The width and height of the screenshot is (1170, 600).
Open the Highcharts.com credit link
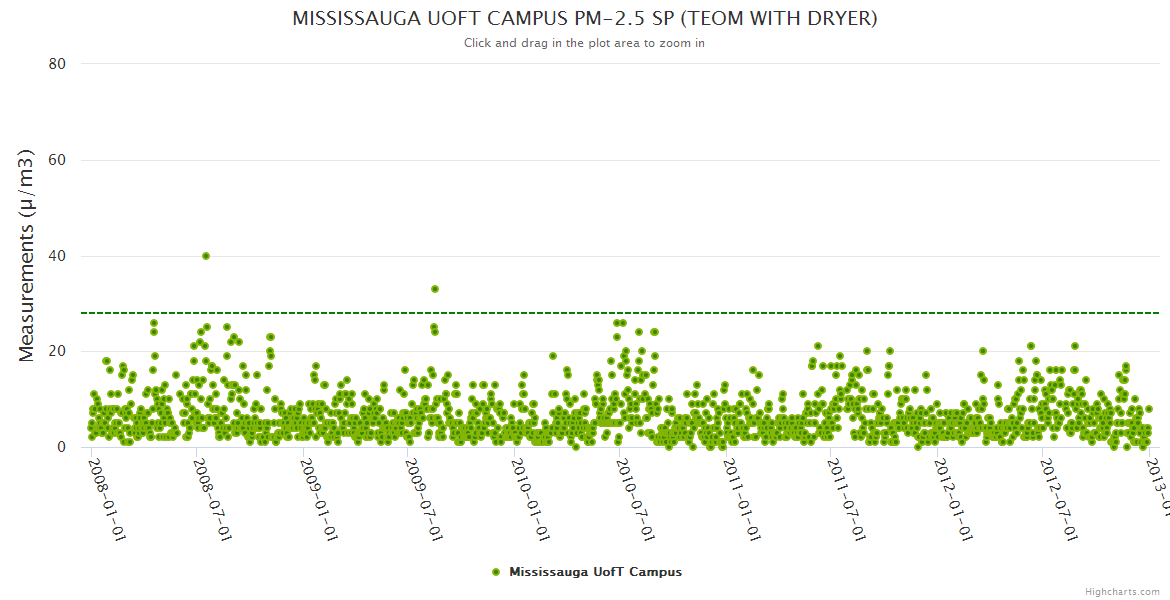pos(1122,591)
